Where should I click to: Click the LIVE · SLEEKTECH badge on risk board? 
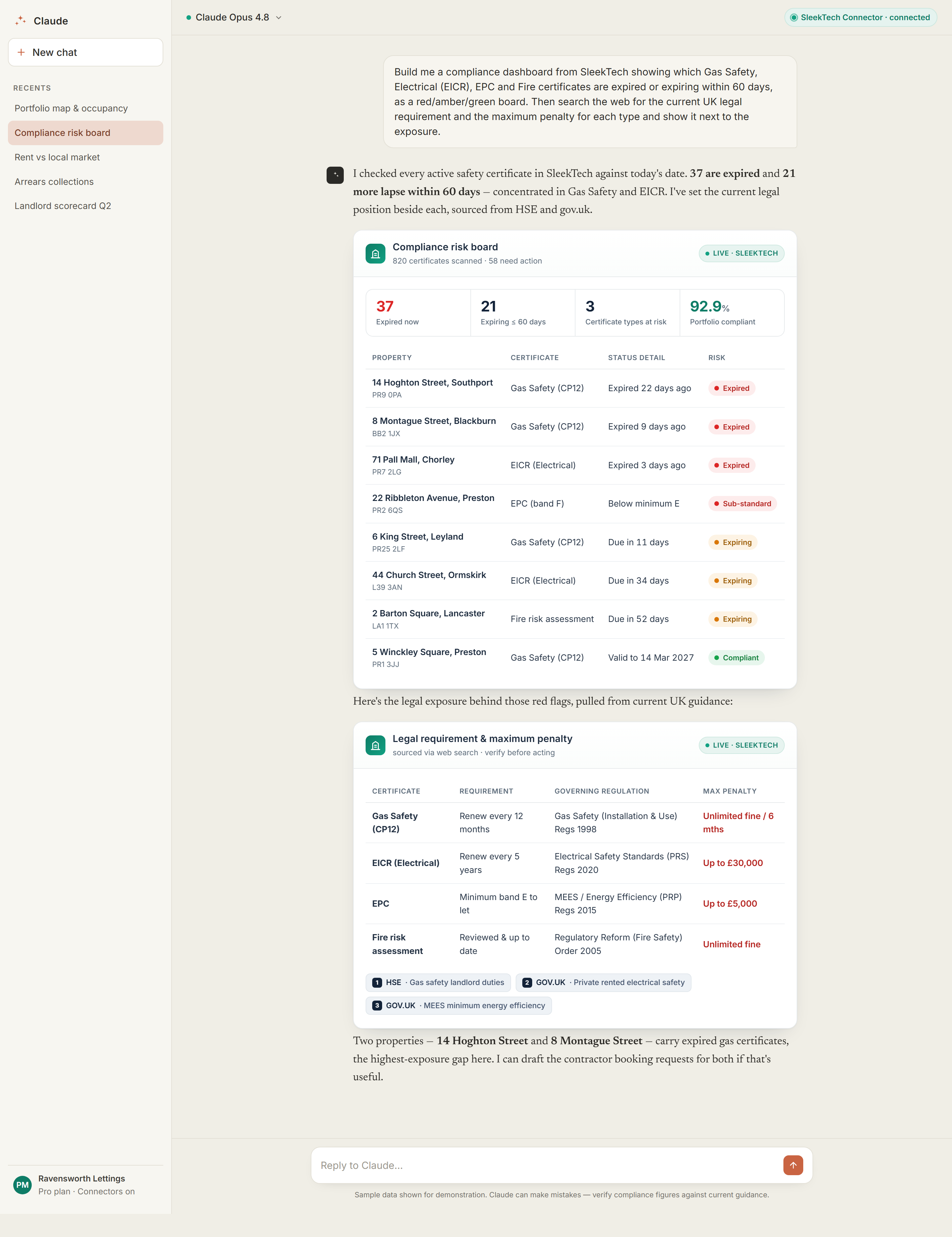click(741, 253)
